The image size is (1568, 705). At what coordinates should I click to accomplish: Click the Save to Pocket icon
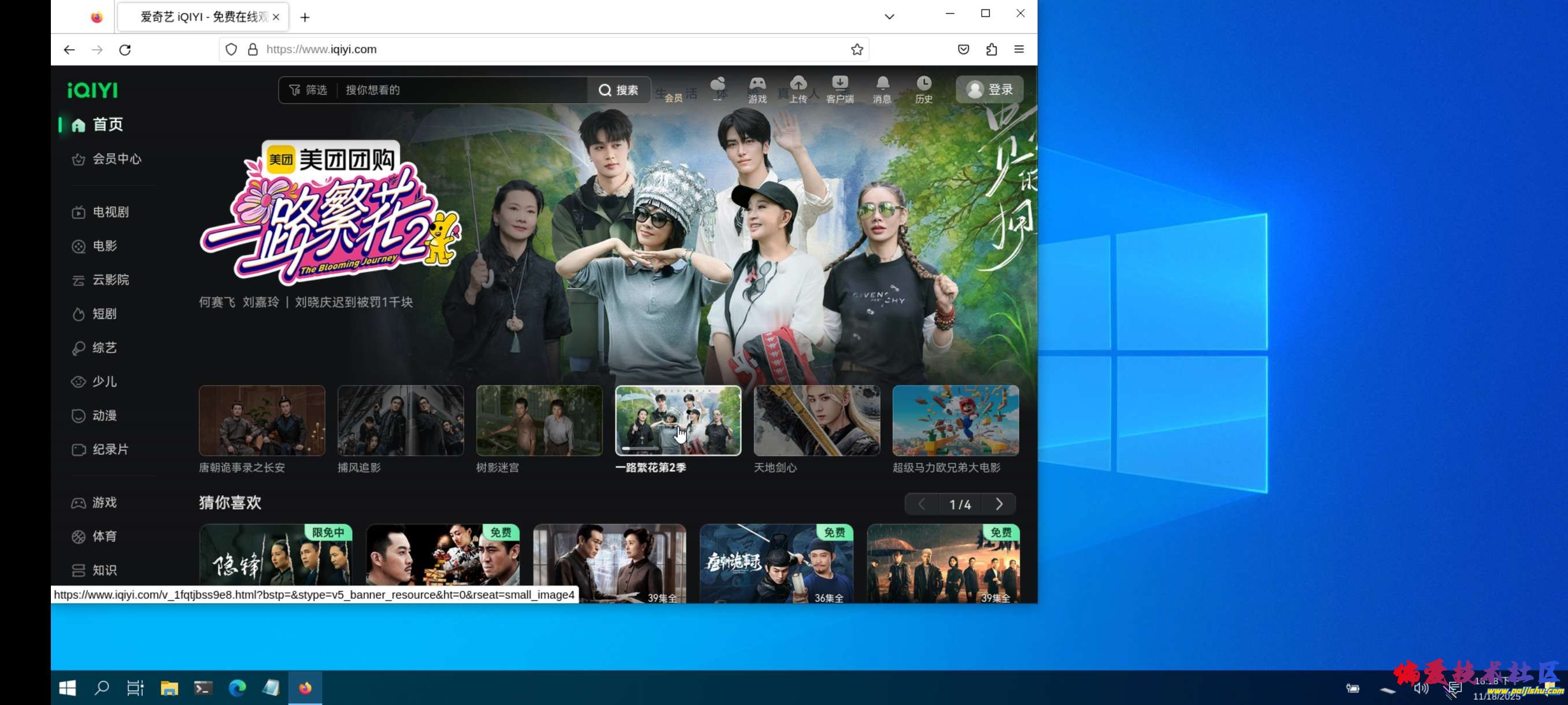[x=963, y=49]
